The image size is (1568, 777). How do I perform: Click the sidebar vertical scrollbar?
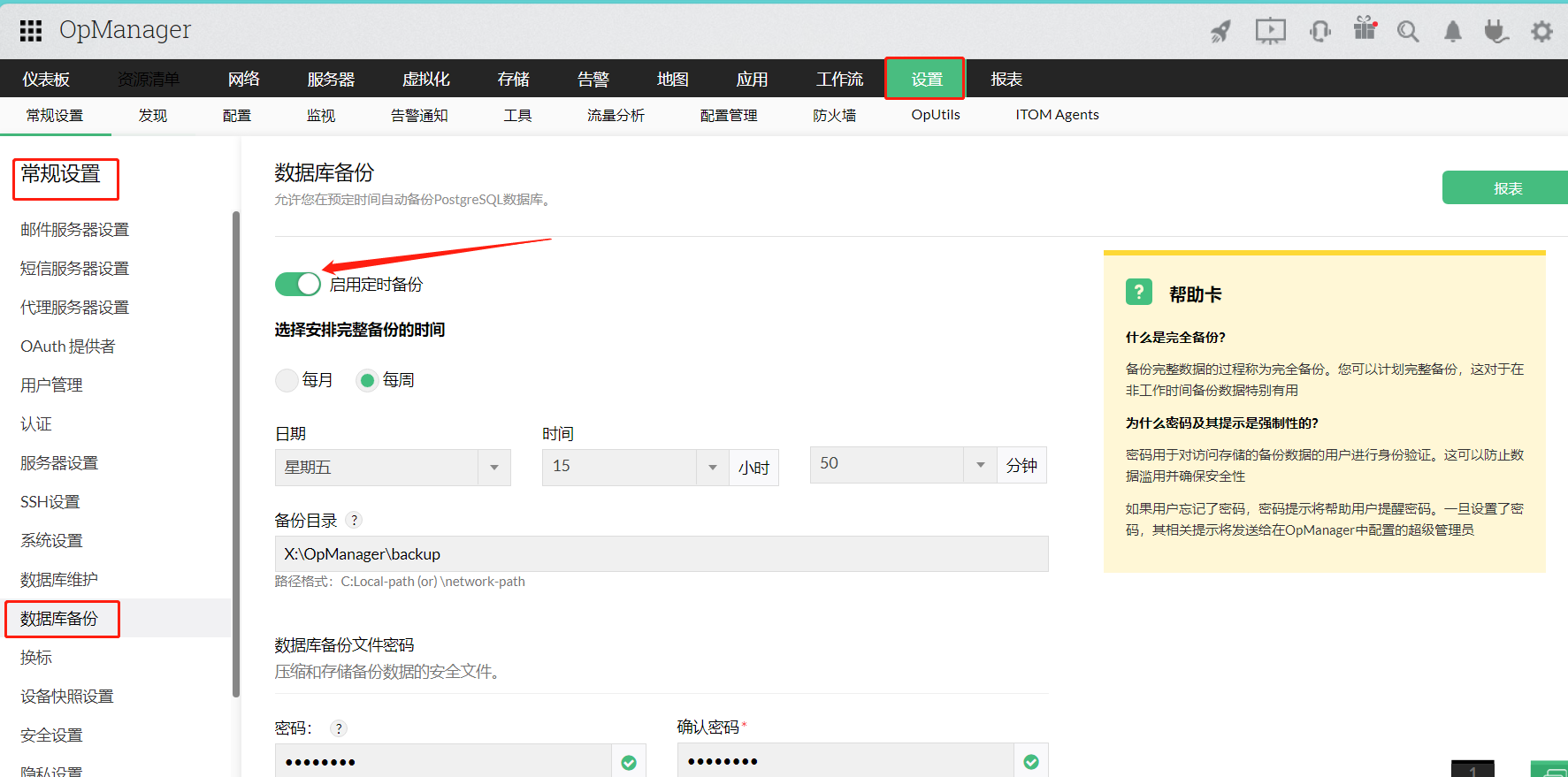tap(236, 454)
